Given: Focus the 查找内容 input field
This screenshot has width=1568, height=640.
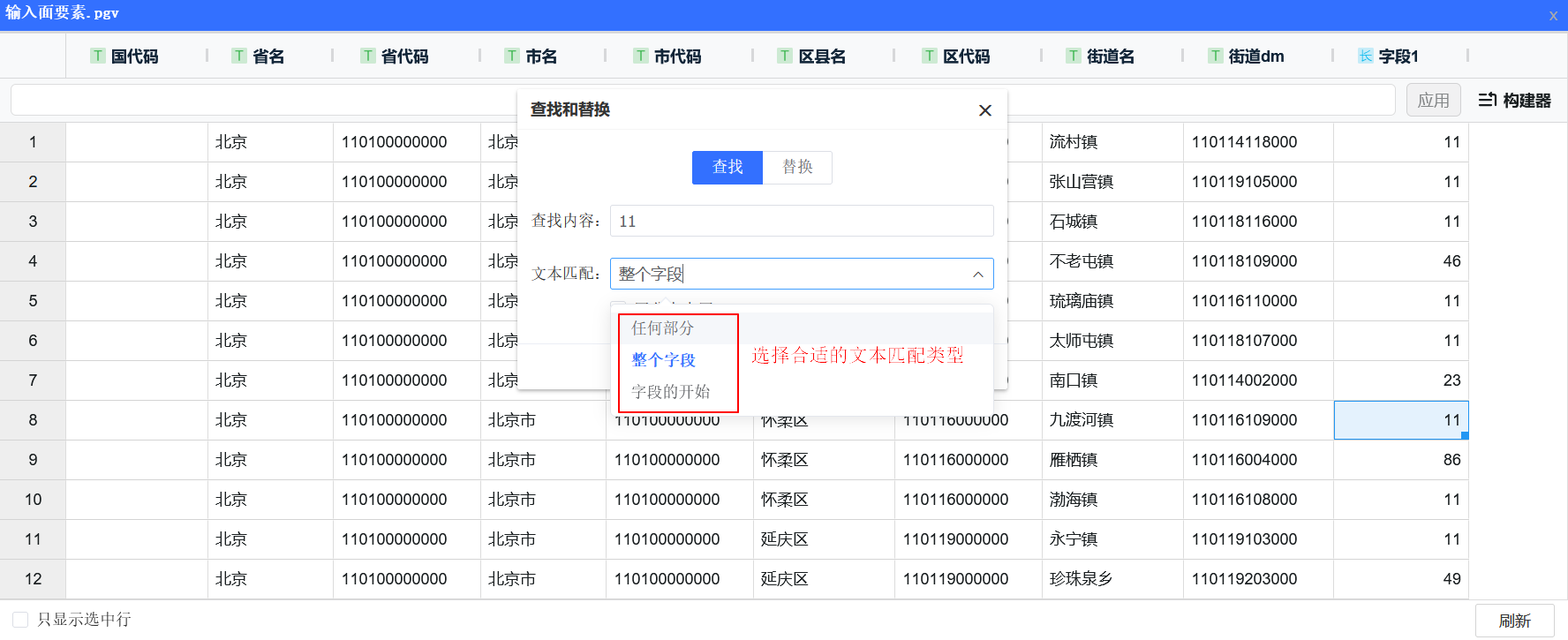Looking at the screenshot, I should [802, 222].
